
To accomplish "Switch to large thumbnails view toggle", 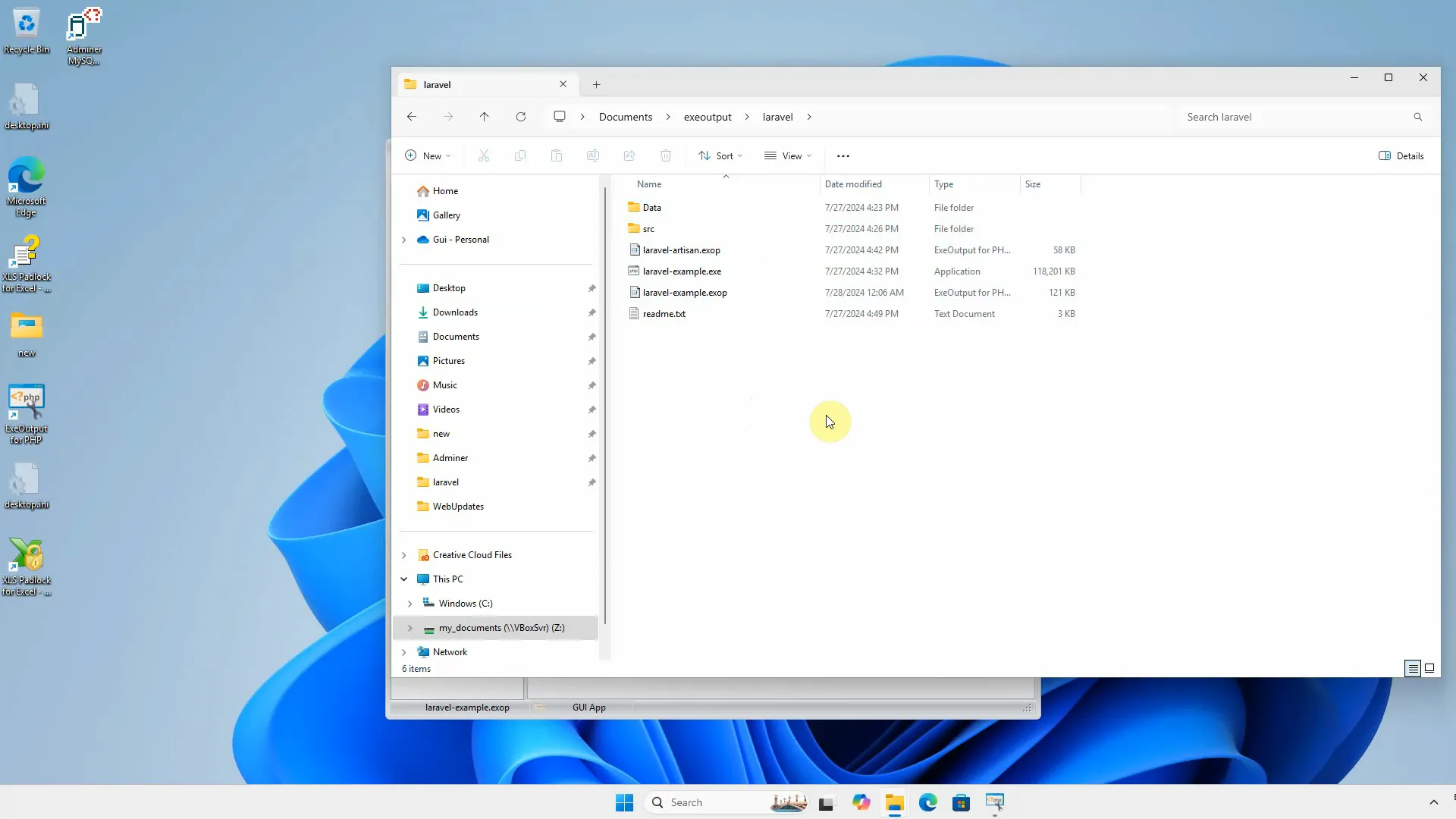I will (1429, 668).
